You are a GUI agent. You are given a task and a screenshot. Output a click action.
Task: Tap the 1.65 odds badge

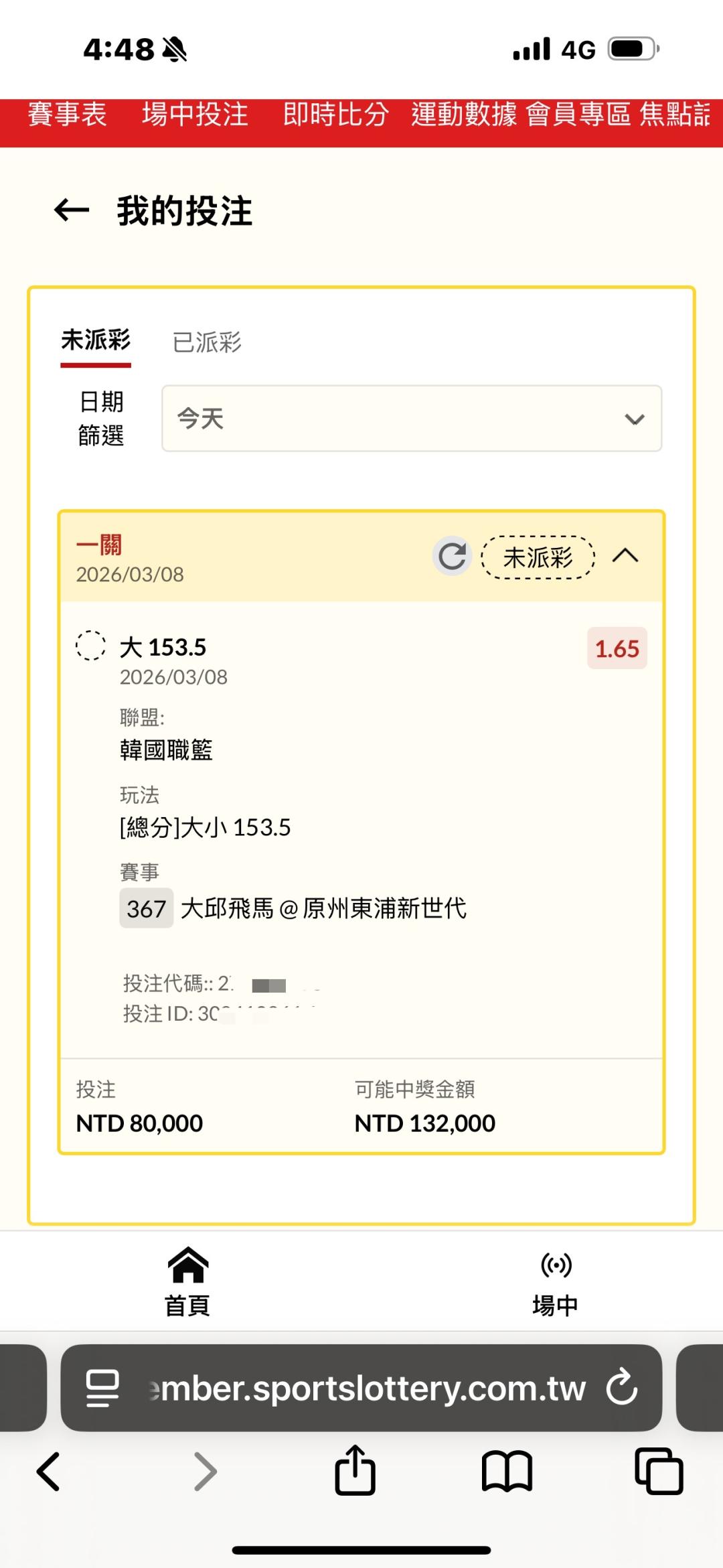tap(617, 648)
